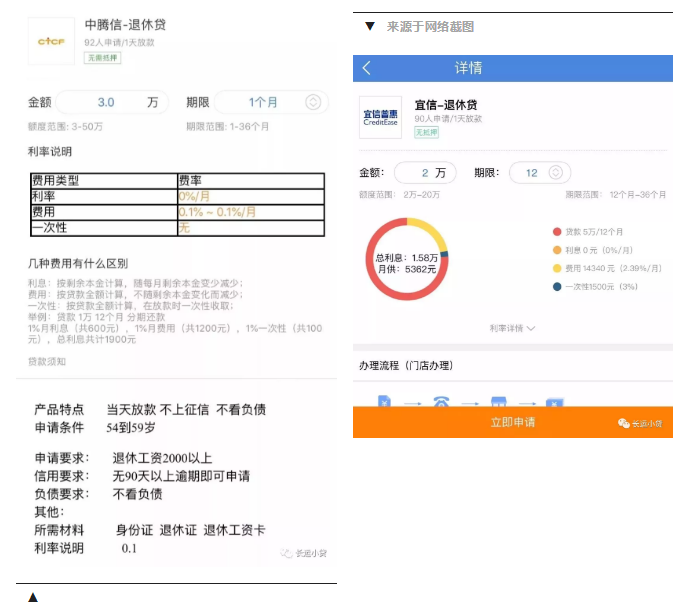Click the 额度范围: 2万-20万 text
Viewport: 700px width, 610px height.
pyautogui.click(x=400, y=195)
